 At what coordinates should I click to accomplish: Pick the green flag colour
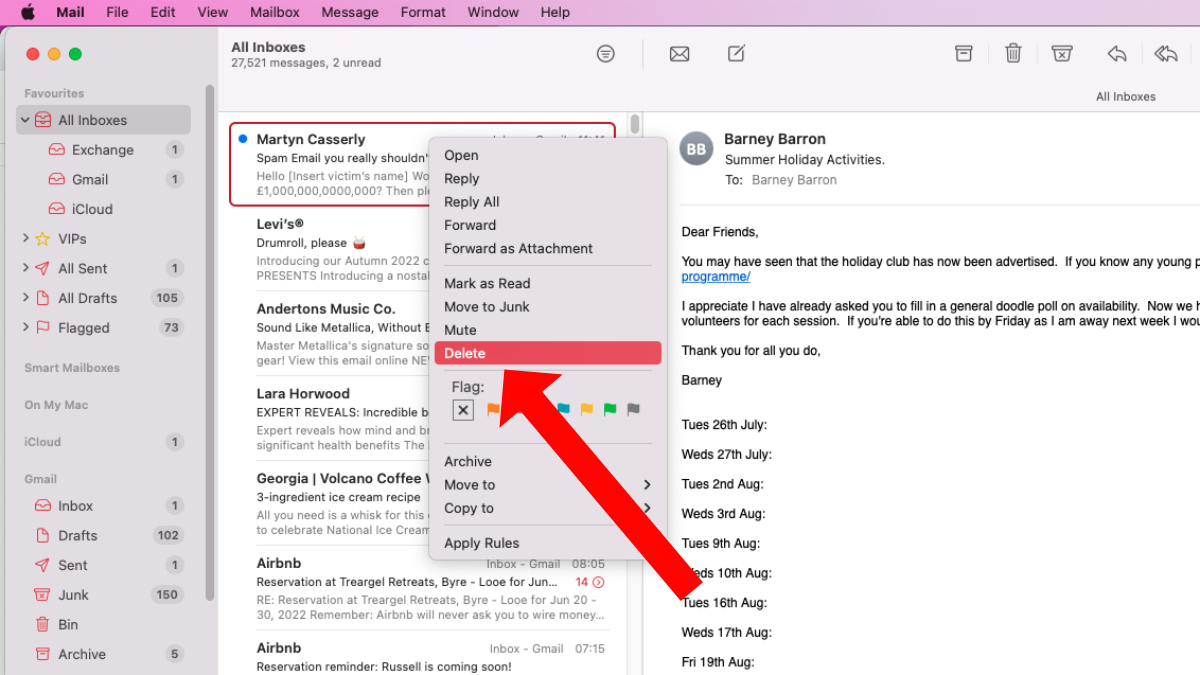[609, 410]
